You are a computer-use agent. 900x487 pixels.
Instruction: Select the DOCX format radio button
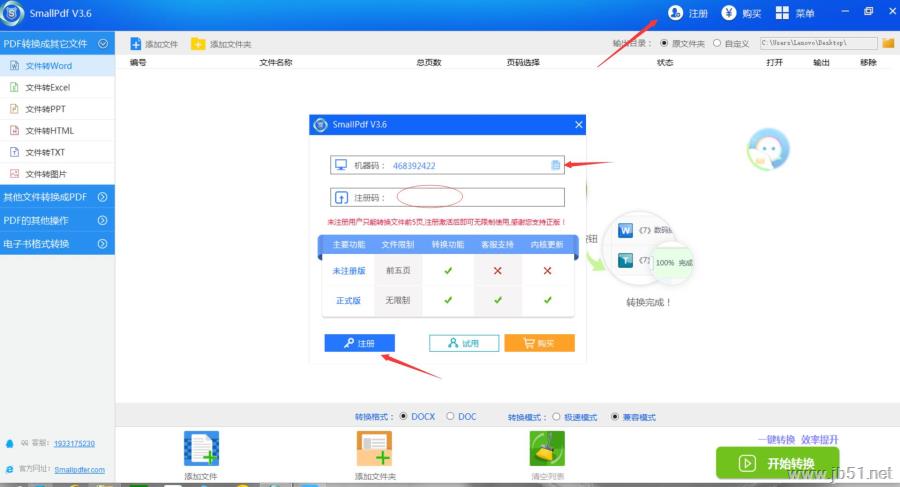tap(404, 416)
